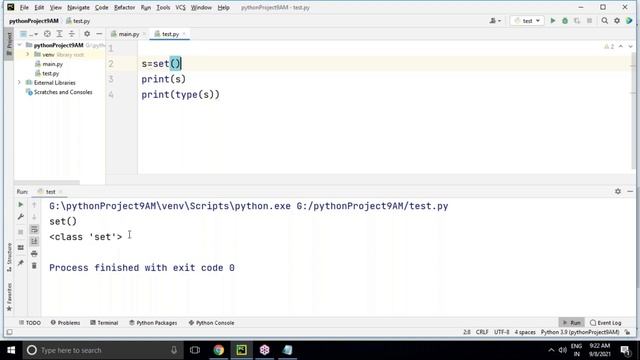The height and width of the screenshot is (360, 640).
Task: Open the Terminal tool window
Action: point(104,322)
